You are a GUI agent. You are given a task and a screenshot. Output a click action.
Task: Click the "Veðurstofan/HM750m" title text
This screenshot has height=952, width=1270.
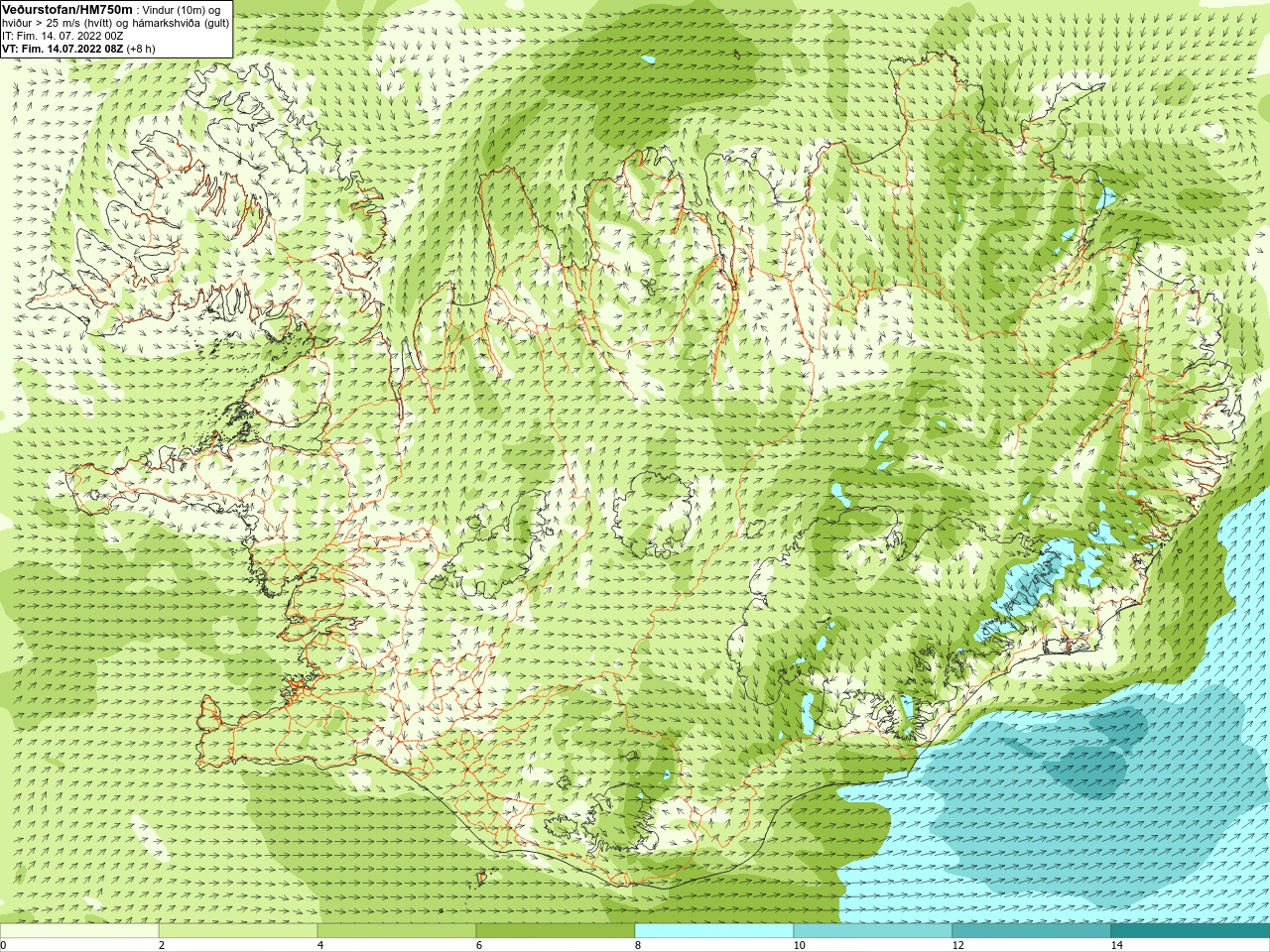click(x=67, y=10)
